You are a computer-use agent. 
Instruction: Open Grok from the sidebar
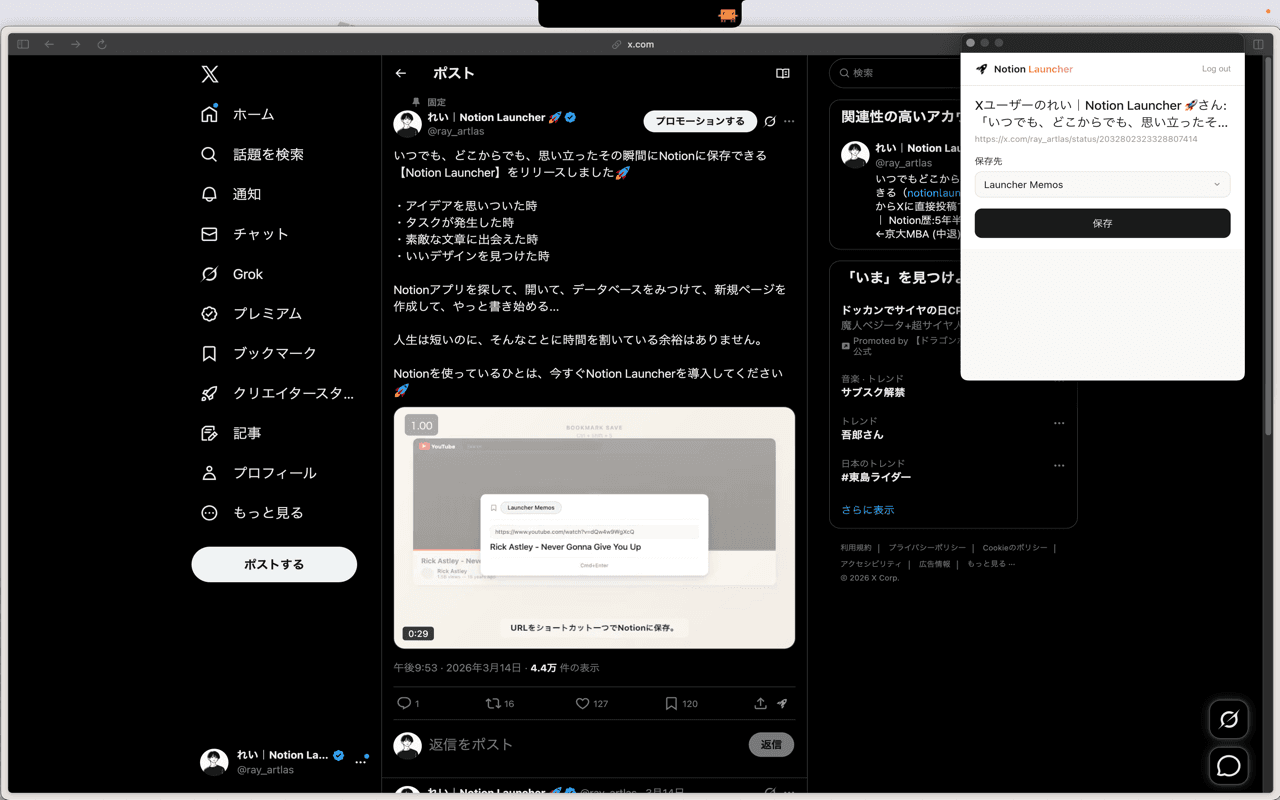tap(232, 274)
